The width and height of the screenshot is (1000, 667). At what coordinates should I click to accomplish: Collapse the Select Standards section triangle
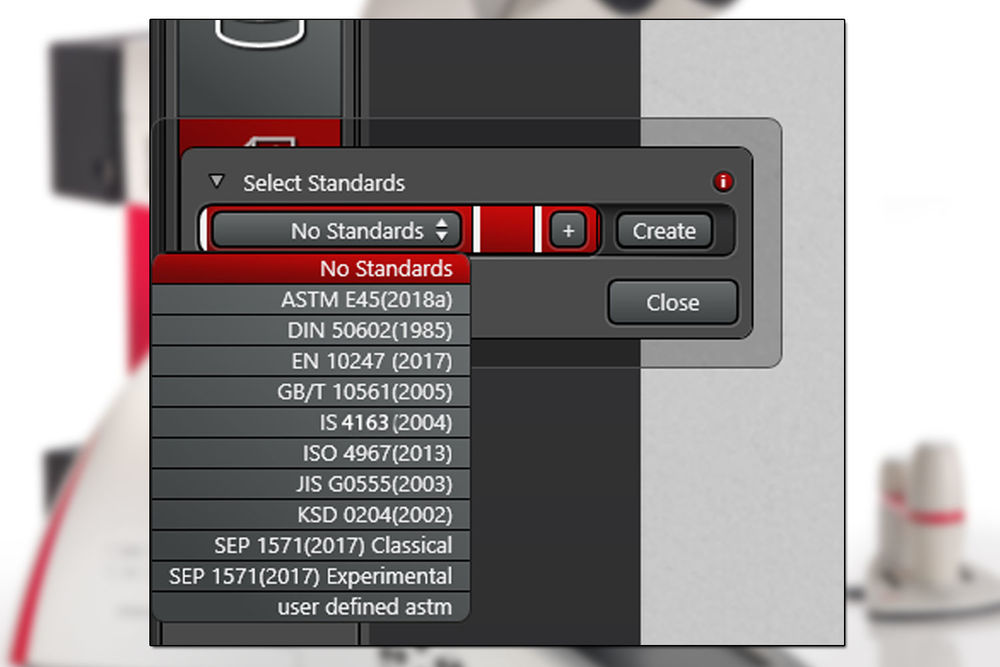click(x=217, y=182)
